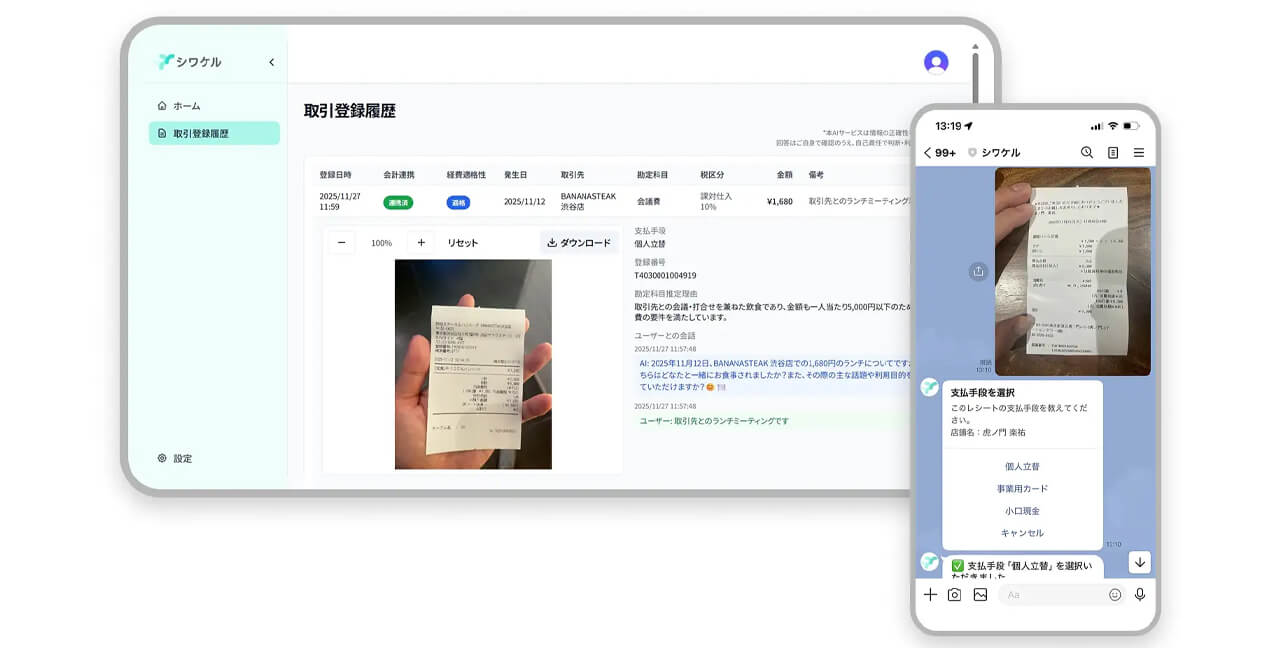This screenshot has height=648, width=1280.
Task: Download the receipt via the ダウンロード icon
Action: pyautogui.click(x=579, y=241)
